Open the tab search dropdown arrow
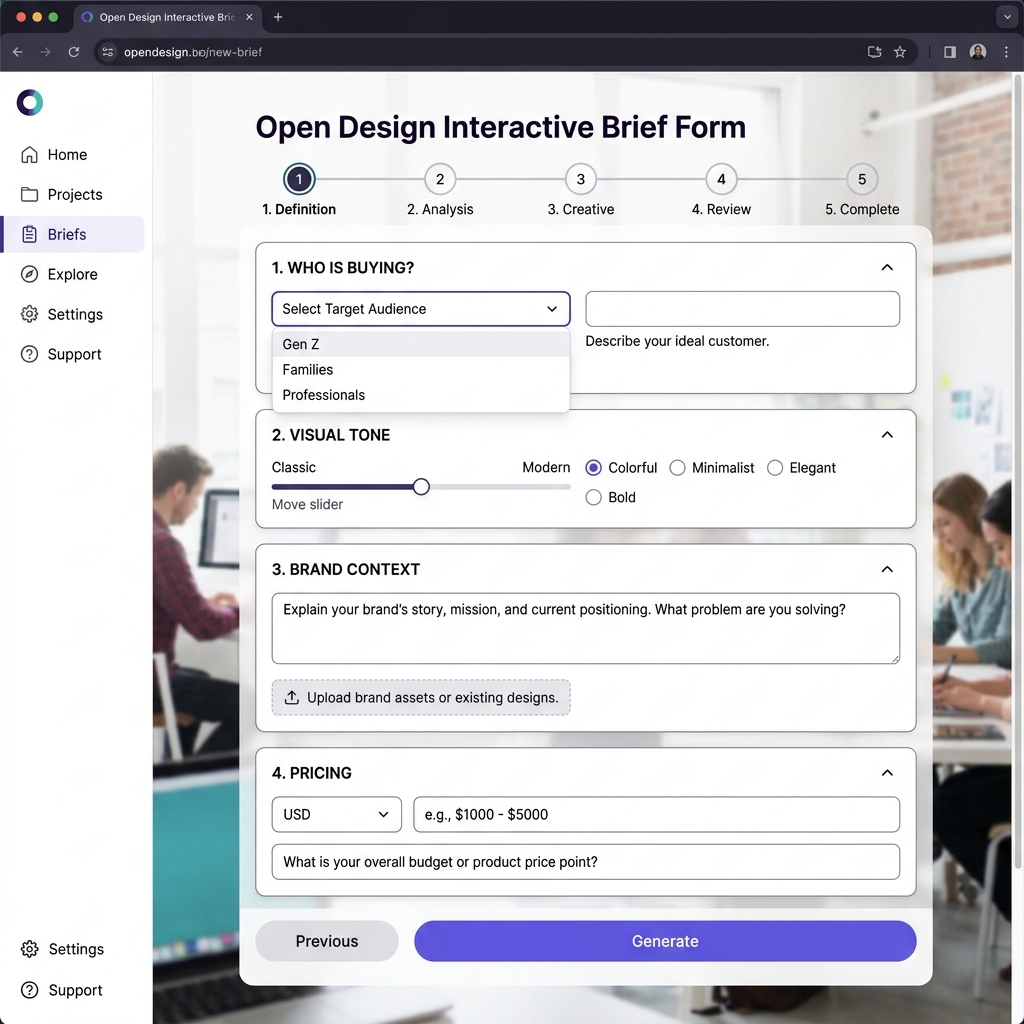The height and width of the screenshot is (1024, 1024). [1006, 17]
